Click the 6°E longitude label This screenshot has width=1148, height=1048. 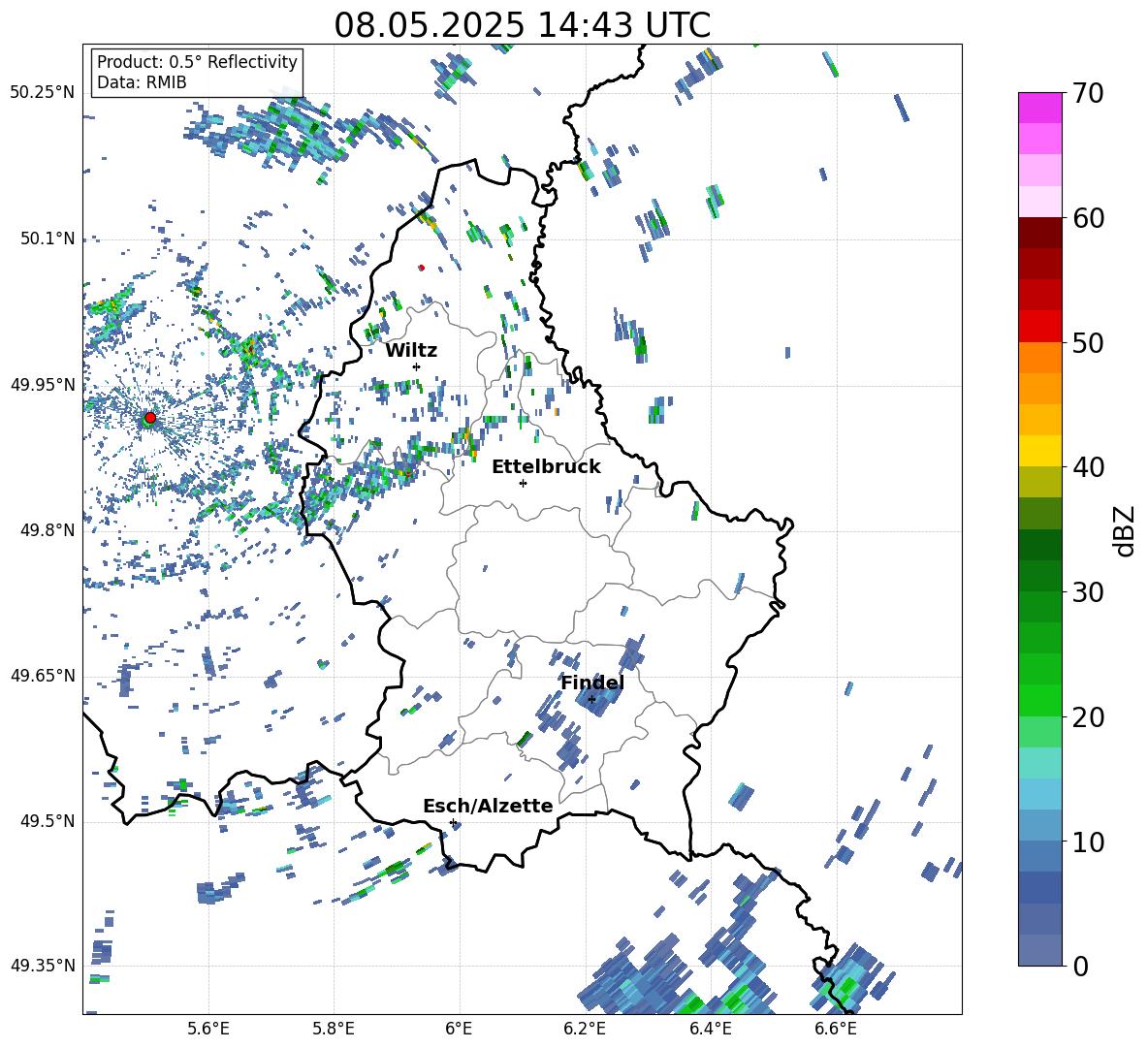[x=459, y=1029]
